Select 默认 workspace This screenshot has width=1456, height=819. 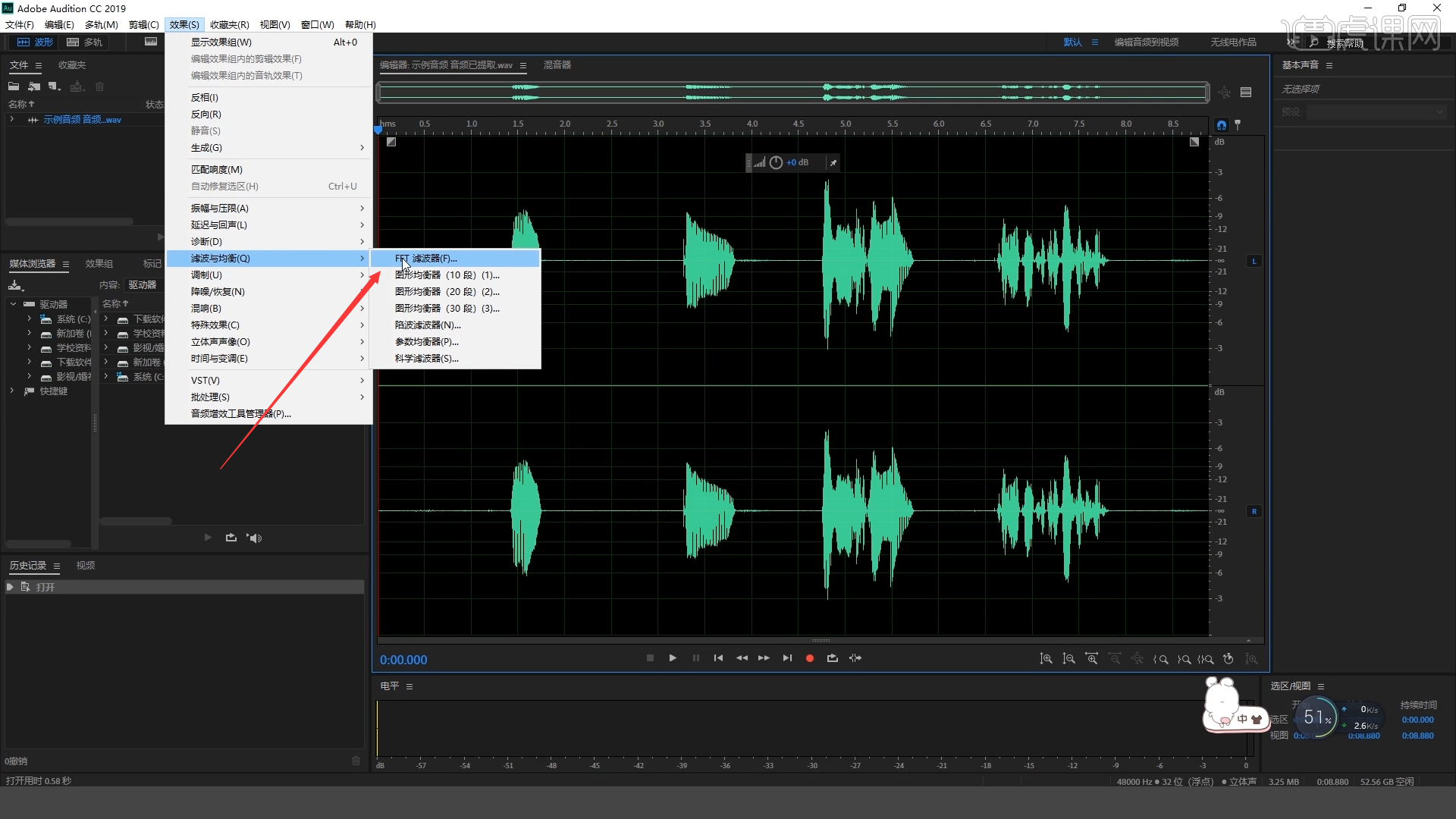1072,42
